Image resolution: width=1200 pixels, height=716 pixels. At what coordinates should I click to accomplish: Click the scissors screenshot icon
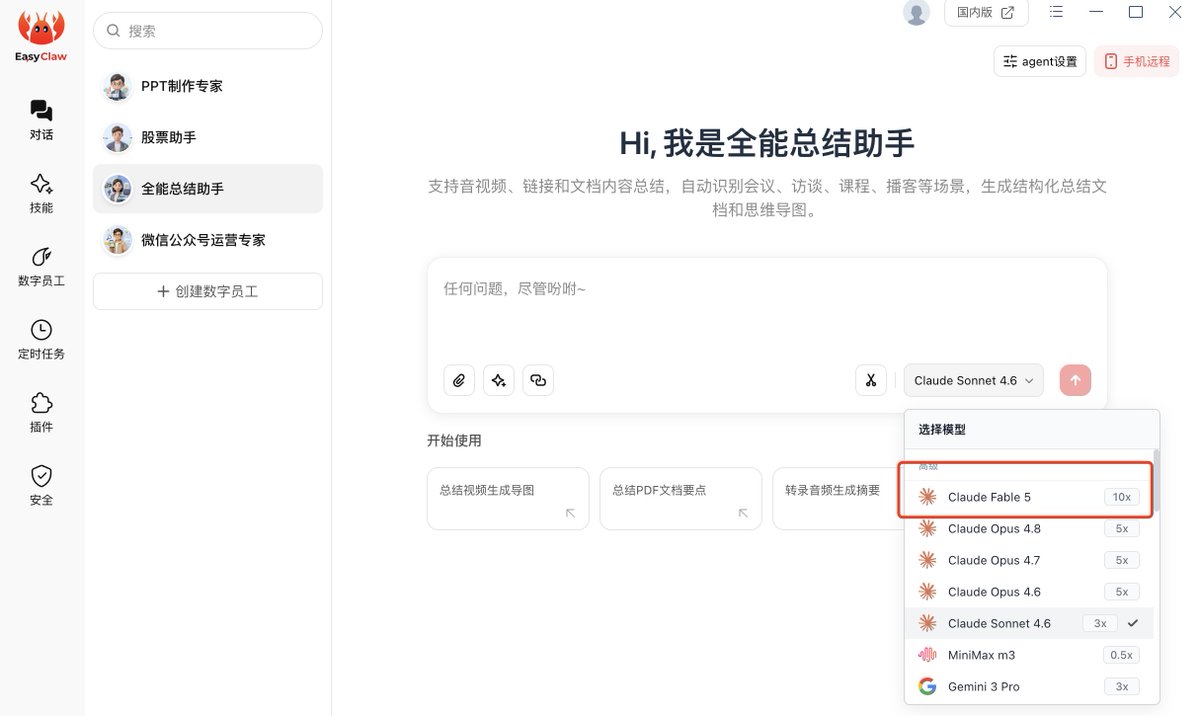871,380
